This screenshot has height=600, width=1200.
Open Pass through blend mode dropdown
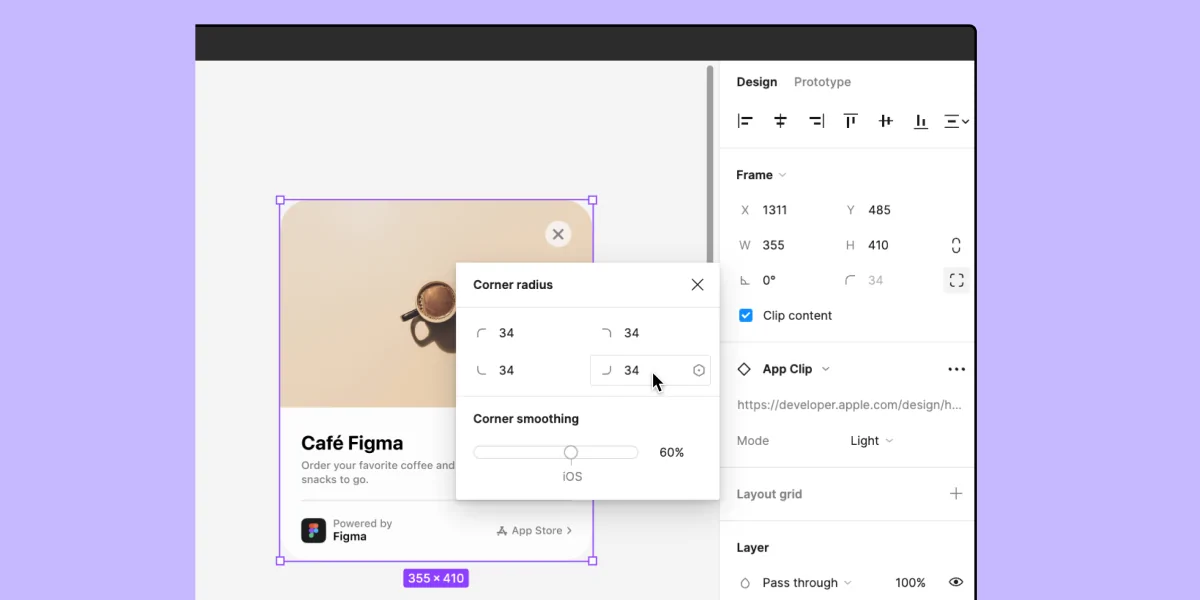[806, 582]
